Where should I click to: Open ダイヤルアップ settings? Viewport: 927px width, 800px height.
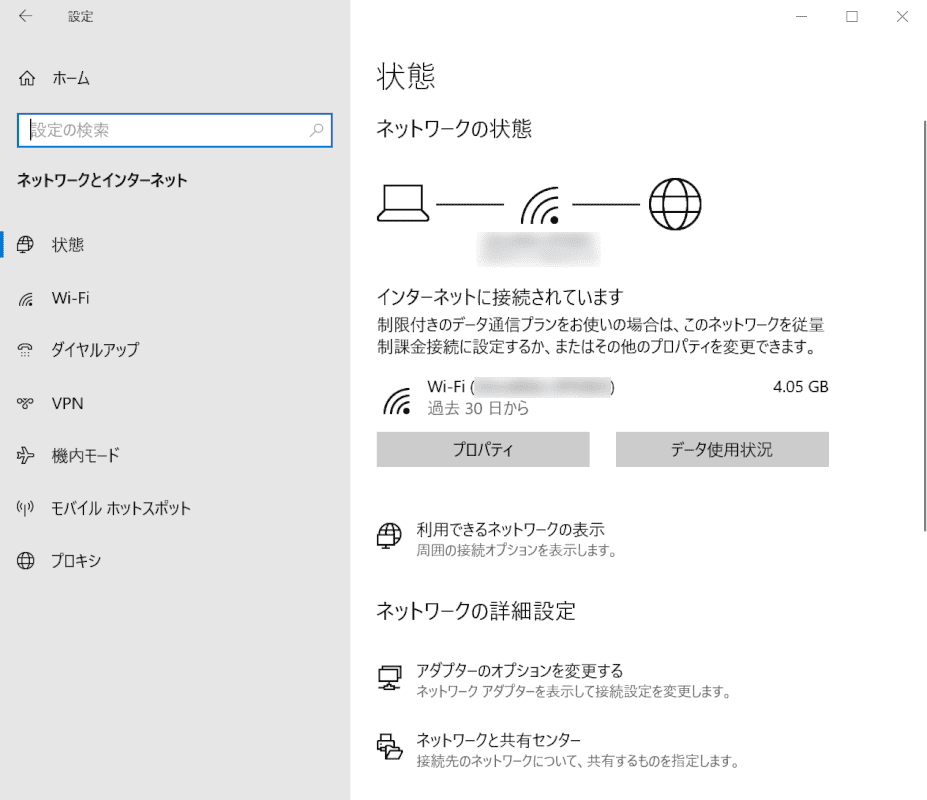coord(175,350)
